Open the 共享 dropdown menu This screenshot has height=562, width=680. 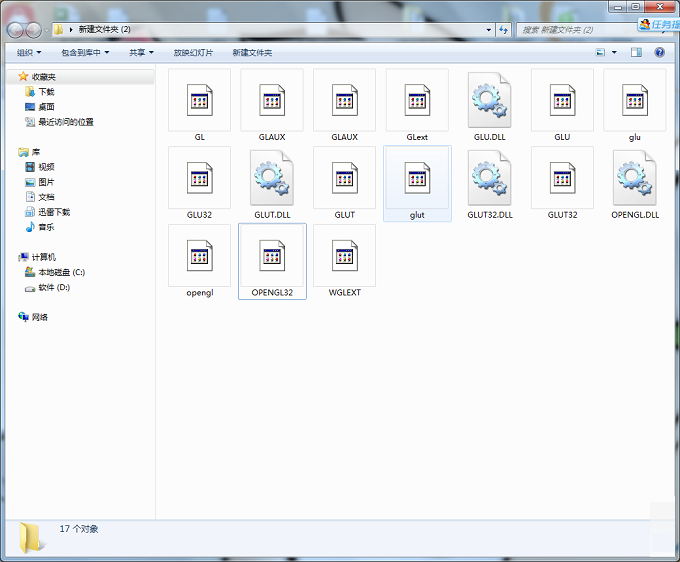coord(141,52)
